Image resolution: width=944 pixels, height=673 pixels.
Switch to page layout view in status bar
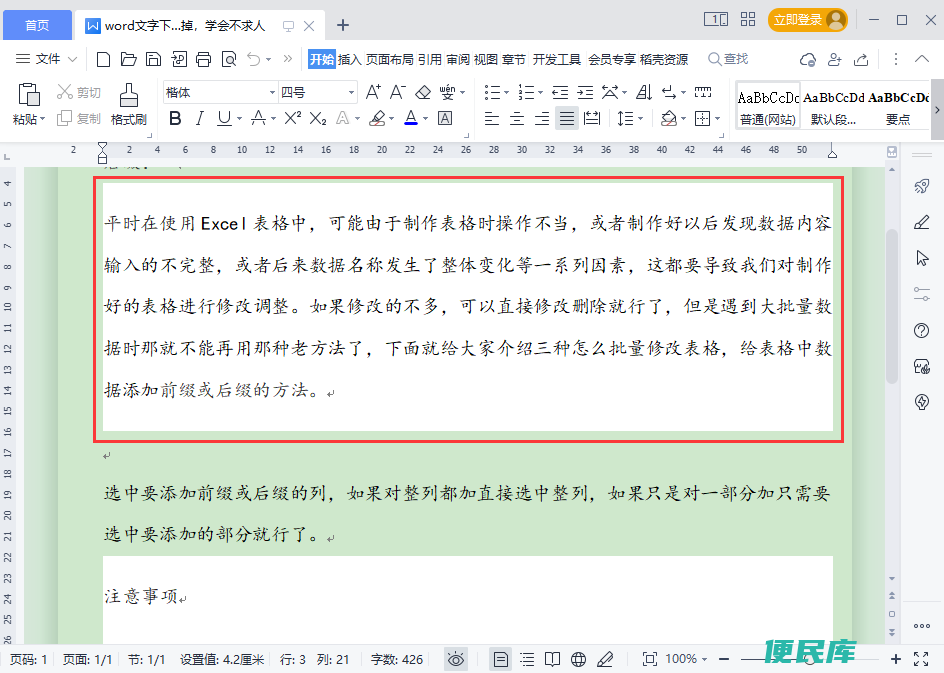(x=501, y=659)
